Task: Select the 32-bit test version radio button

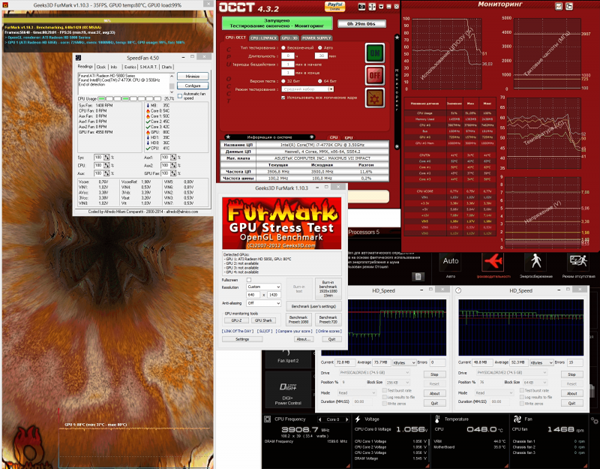Action: click(x=284, y=81)
